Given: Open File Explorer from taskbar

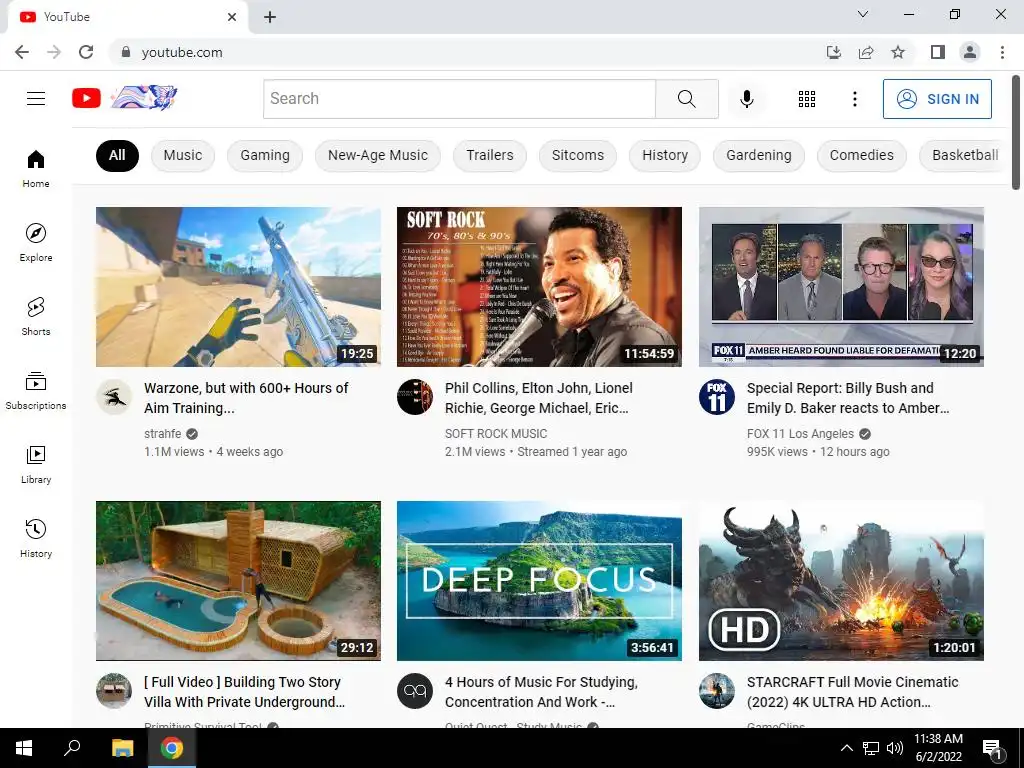Looking at the screenshot, I should [122, 748].
